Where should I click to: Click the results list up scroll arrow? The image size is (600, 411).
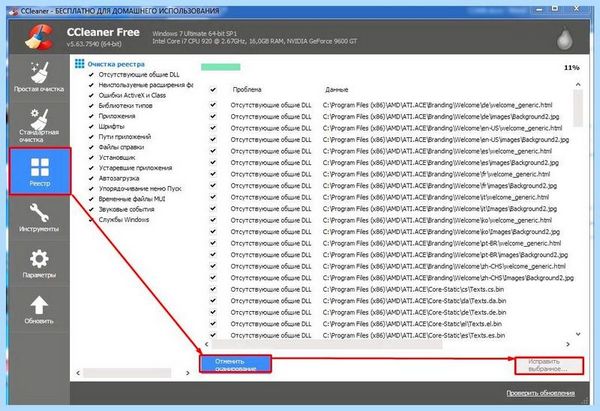coord(578,84)
